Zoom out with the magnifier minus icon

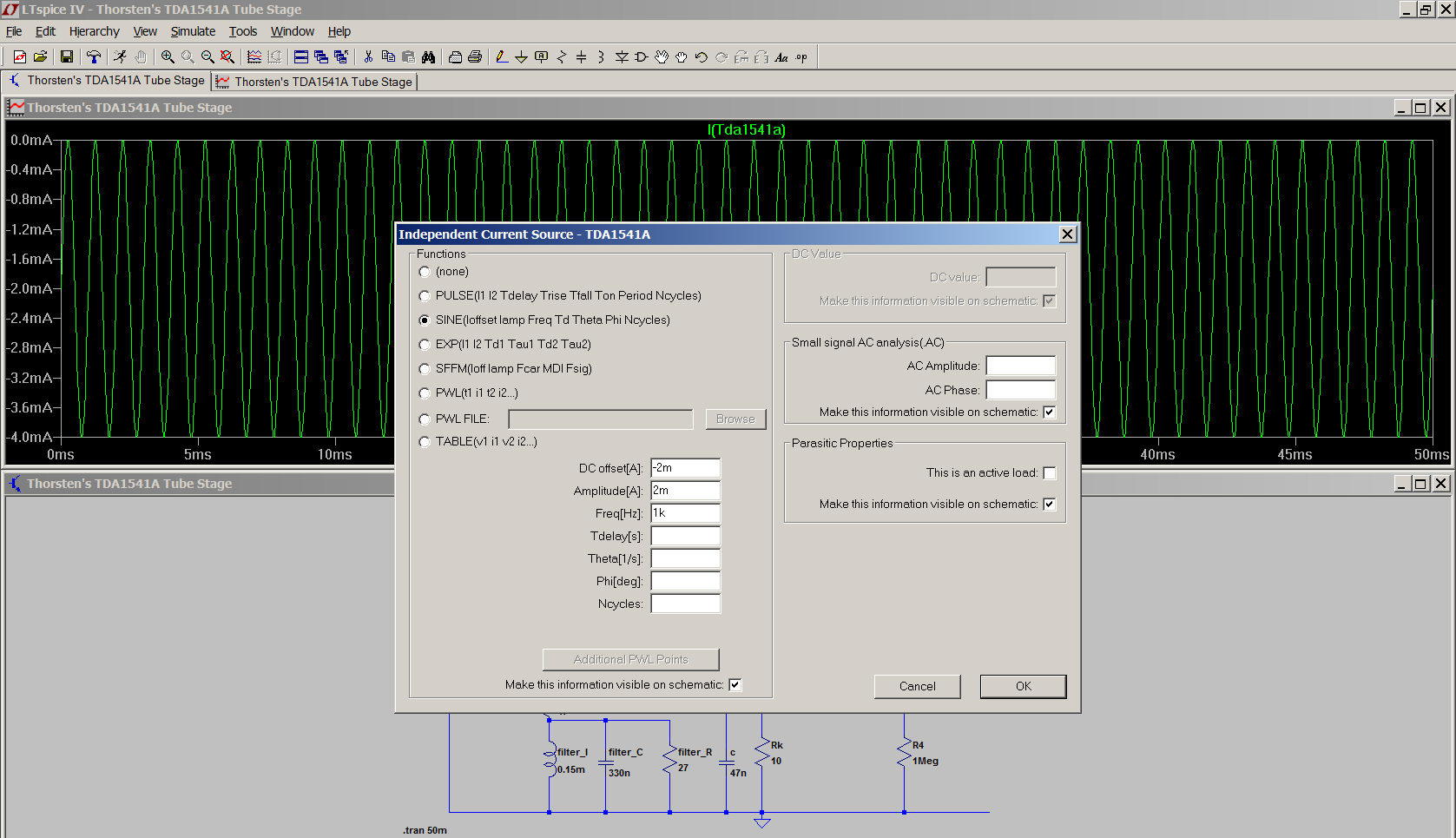[208, 57]
